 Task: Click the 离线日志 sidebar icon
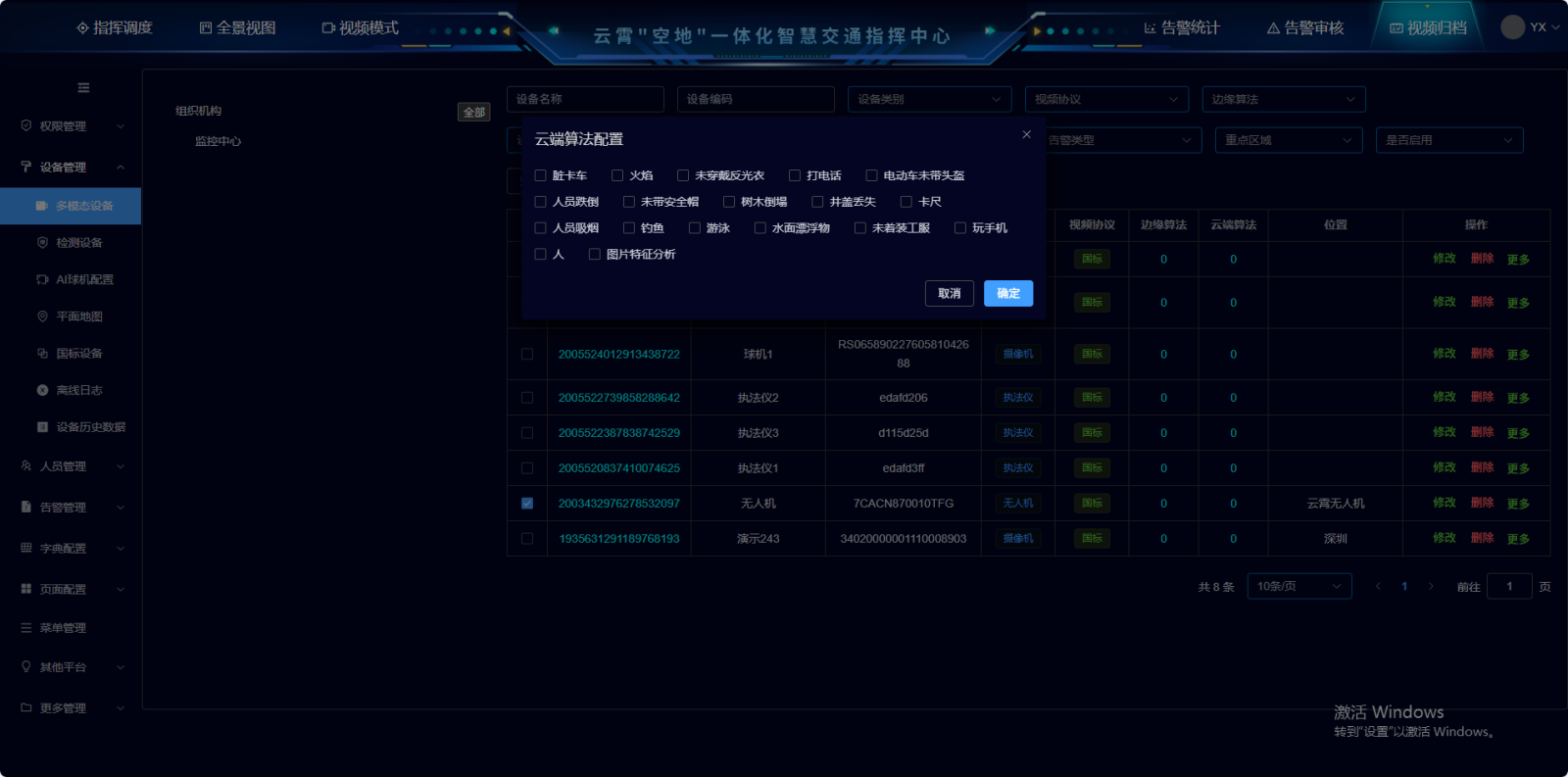42,390
